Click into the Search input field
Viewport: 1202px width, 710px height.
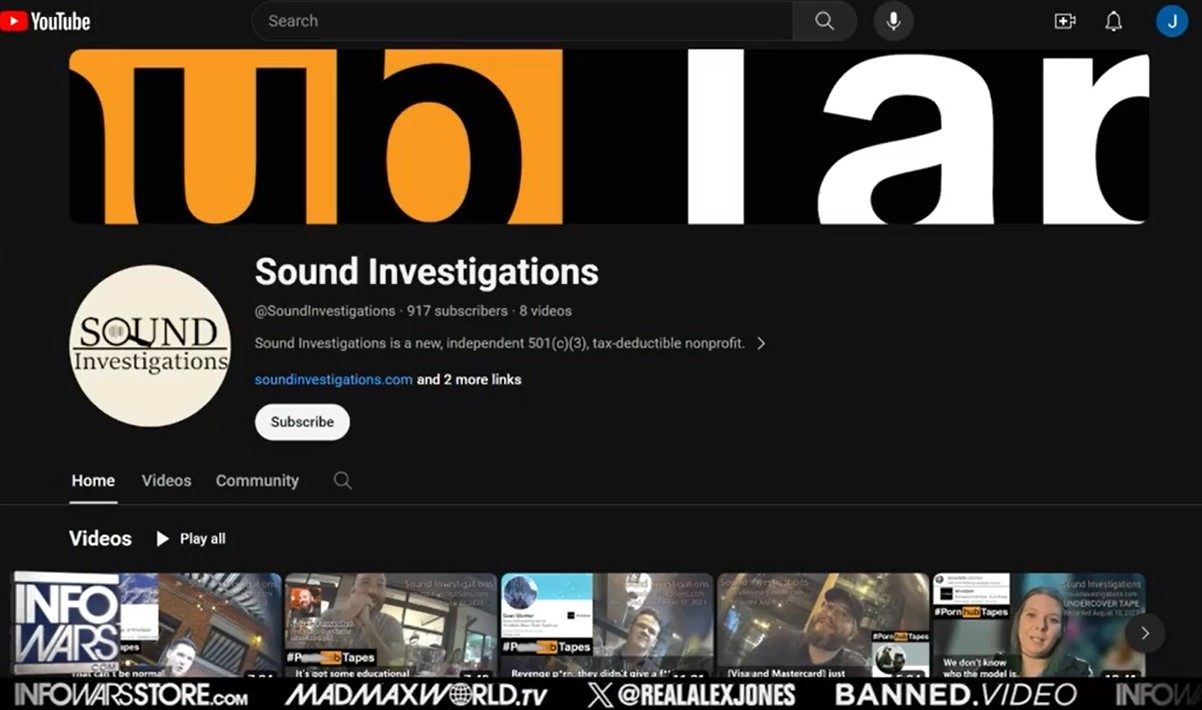[522, 21]
